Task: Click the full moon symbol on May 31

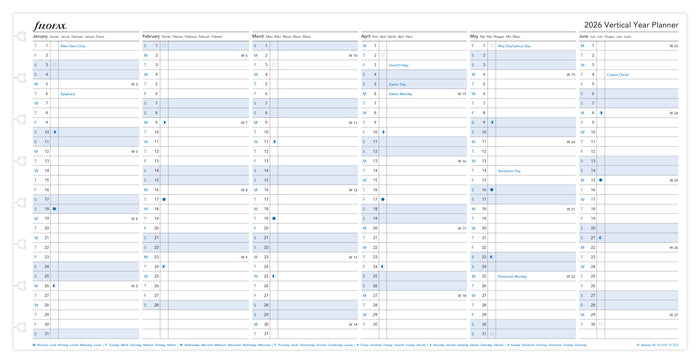Action: click(492, 334)
